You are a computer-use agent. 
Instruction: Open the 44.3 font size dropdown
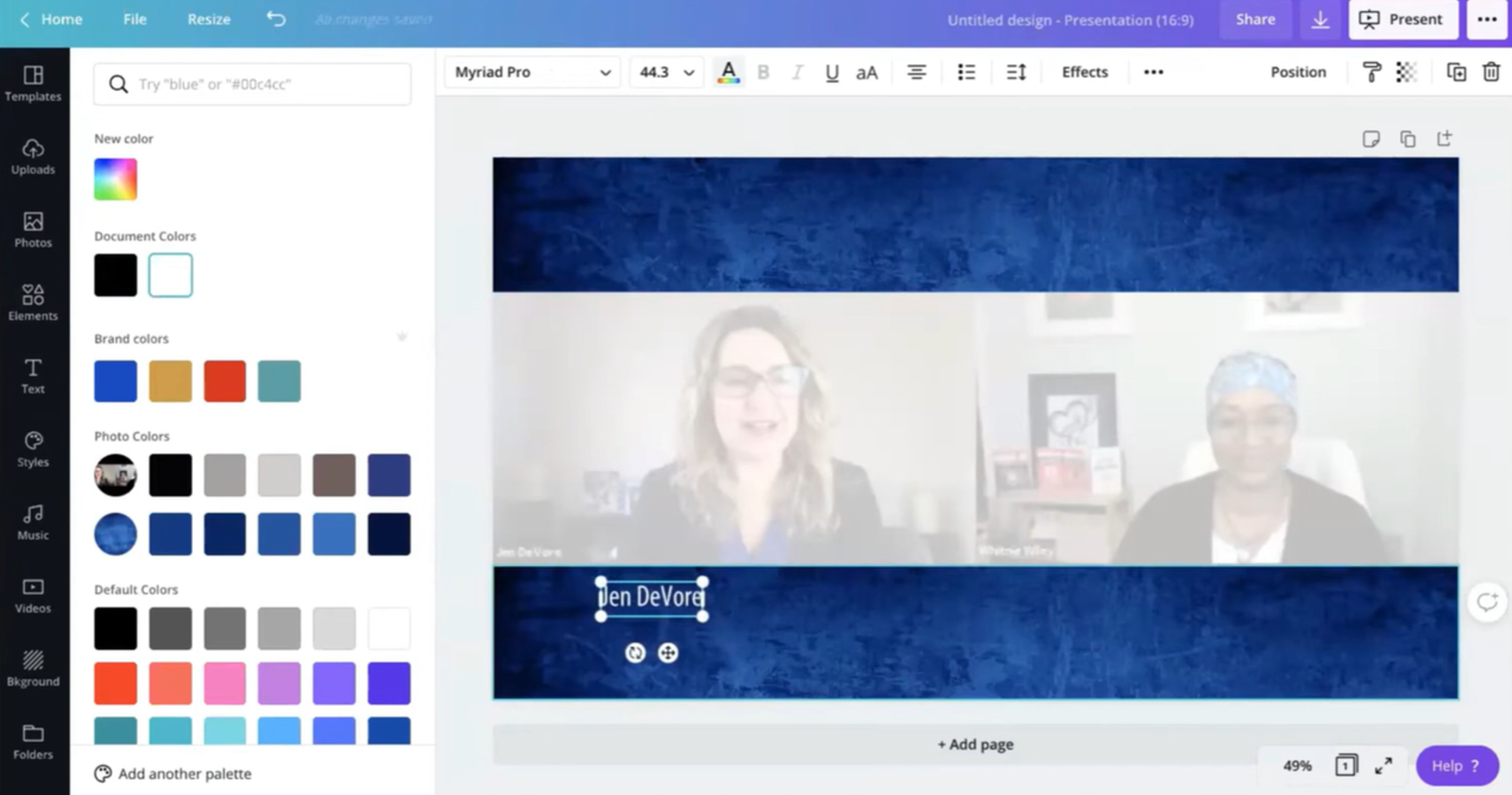point(666,72)
